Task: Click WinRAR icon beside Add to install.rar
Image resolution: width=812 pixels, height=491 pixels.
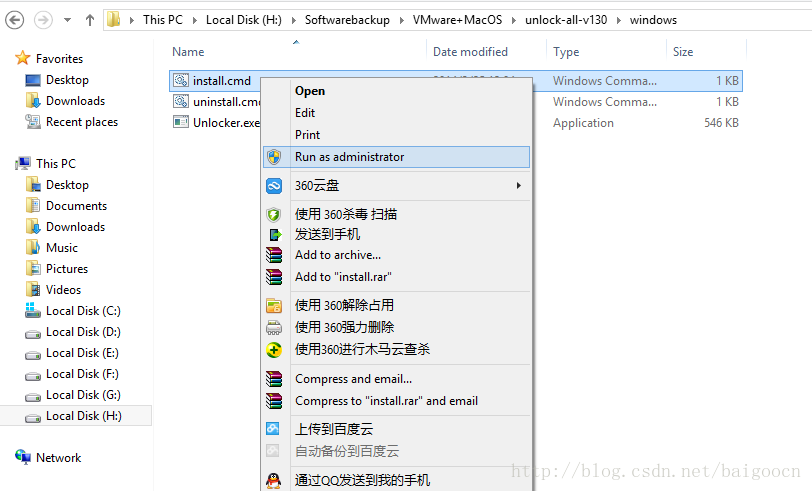Action: (x=274, y=277)
